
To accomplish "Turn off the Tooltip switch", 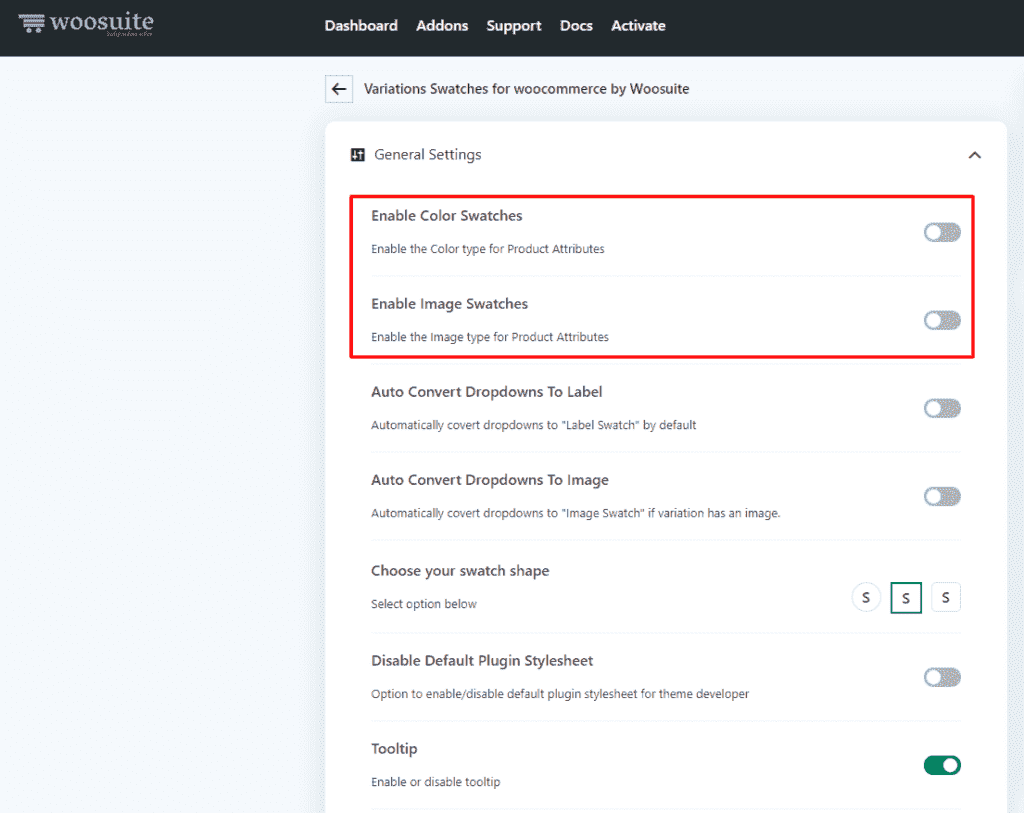I will [942, 765].
